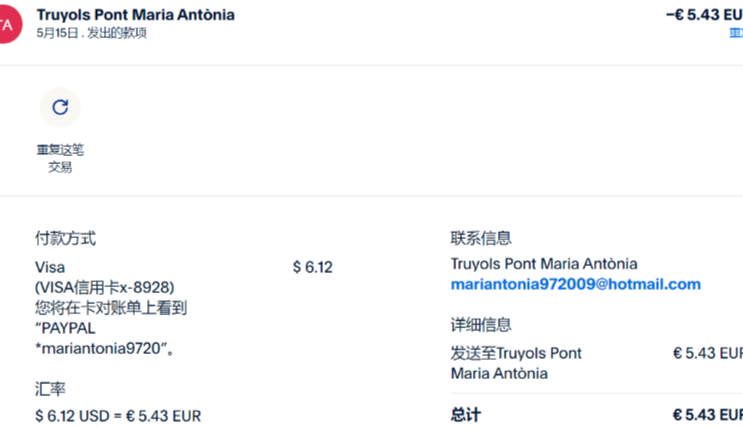743x429 pixels.
Task: Click the 汇率 section heading
Action: (50, 388)
